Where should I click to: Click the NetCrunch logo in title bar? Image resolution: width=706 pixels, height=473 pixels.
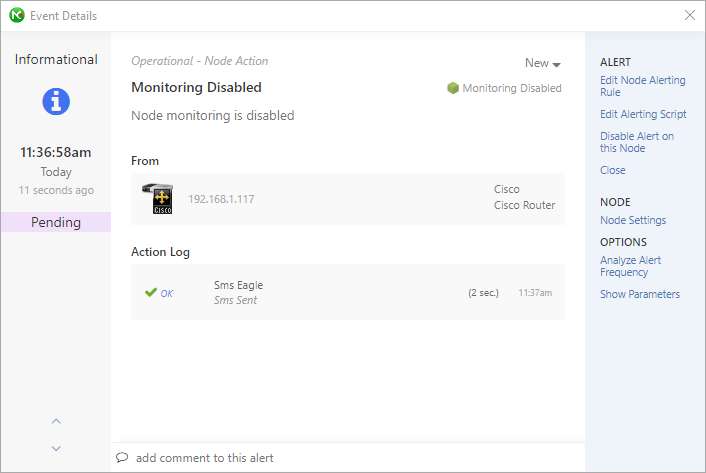point(17,15)
